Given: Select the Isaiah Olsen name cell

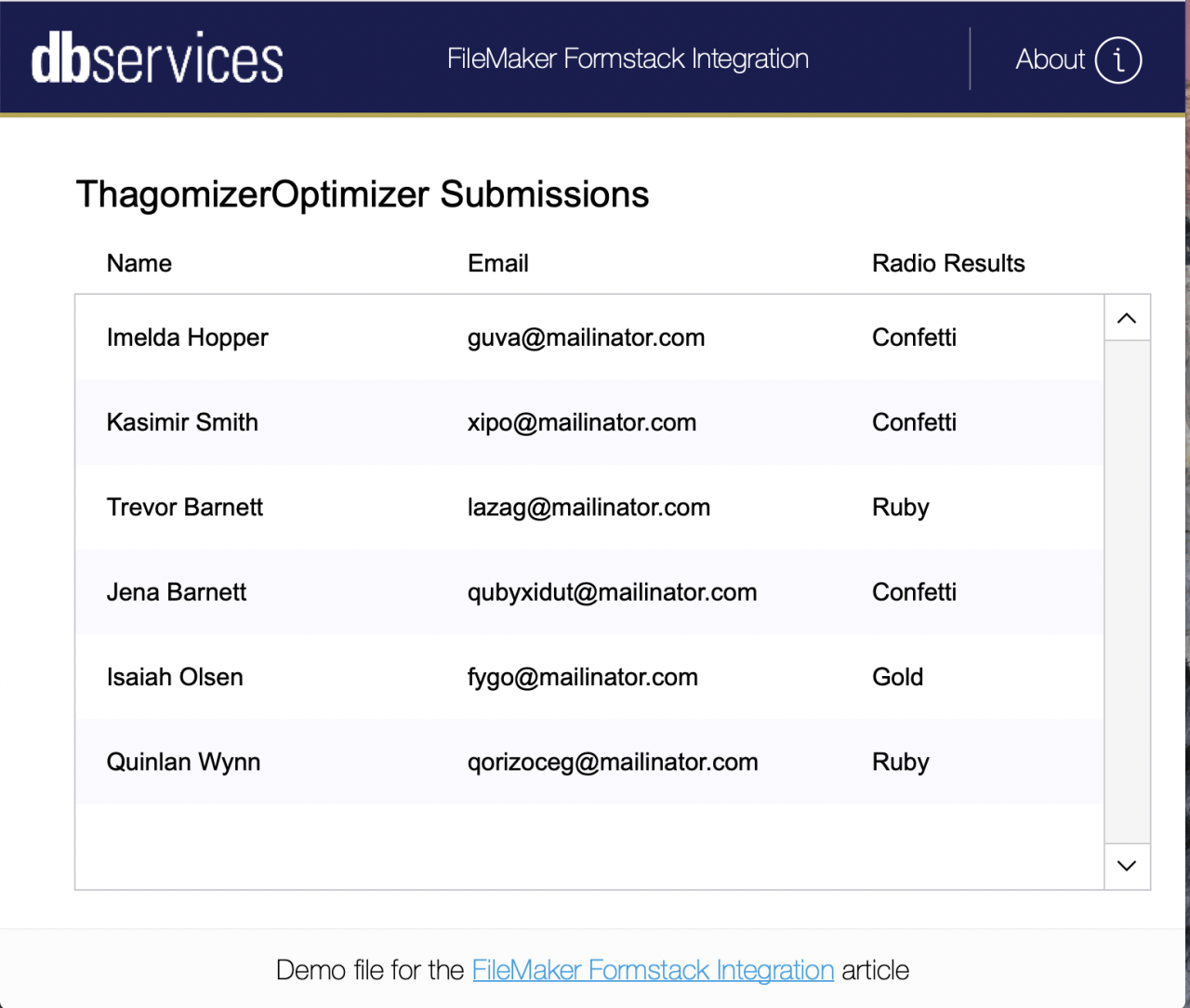Looking at the screenshot, I should (x=175, y=677).
